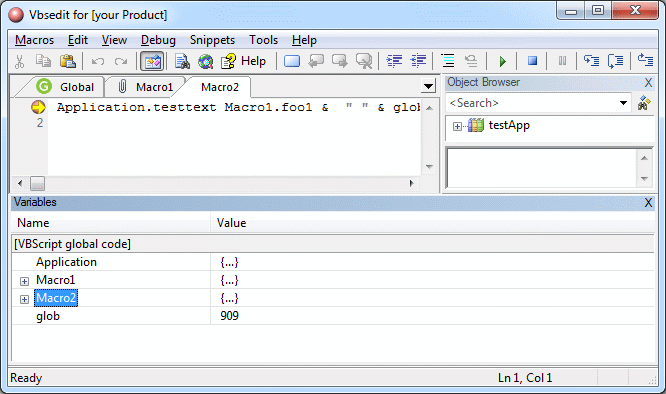
Task: Expand the testApp tree node
Action: point(457,126)
